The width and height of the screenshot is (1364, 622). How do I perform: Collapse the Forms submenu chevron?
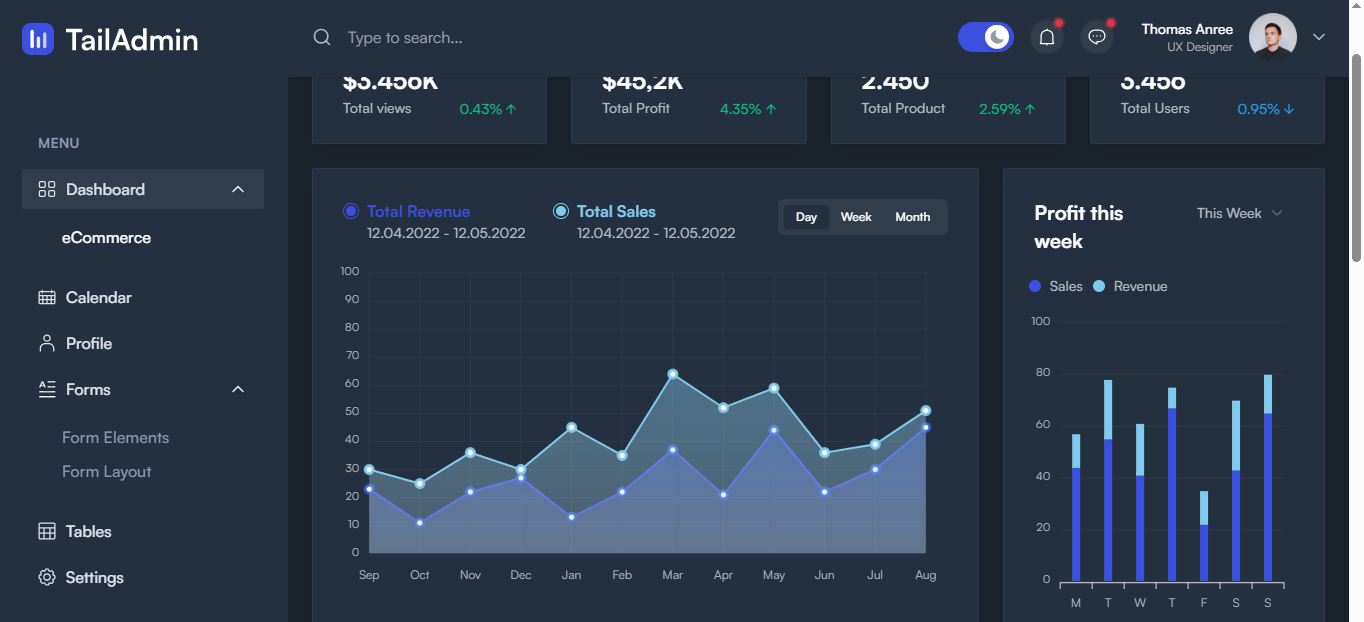coord(238,389)
